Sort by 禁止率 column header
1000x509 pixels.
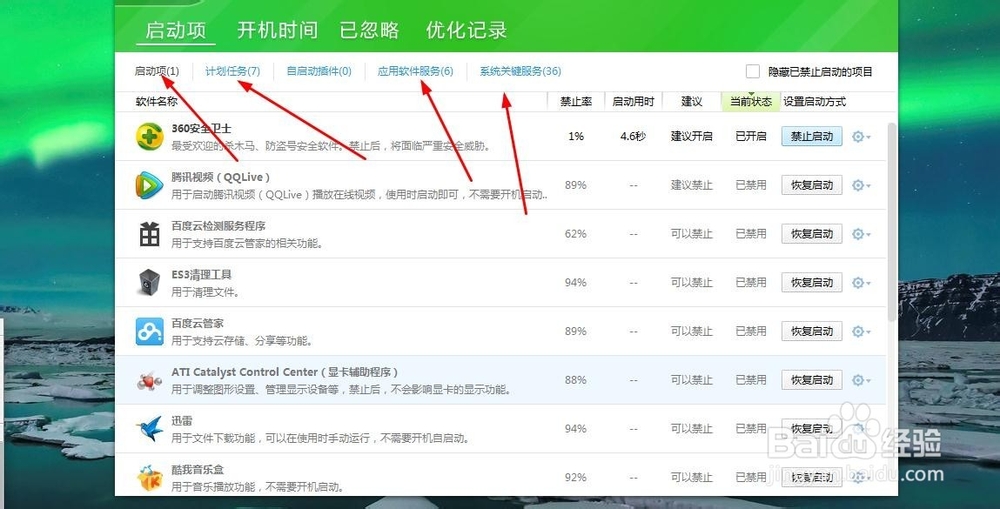576,101
